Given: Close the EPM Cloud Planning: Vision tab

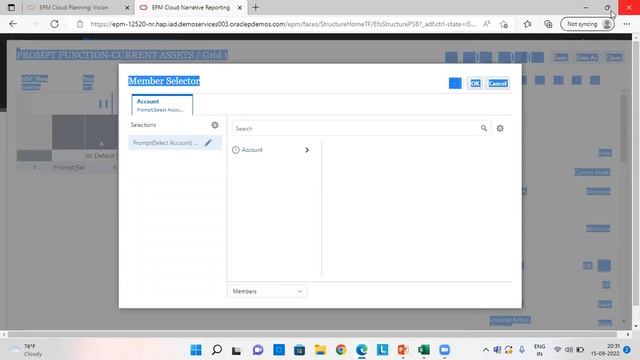Looking at the screenshot, I should click(x=127, y=7).
